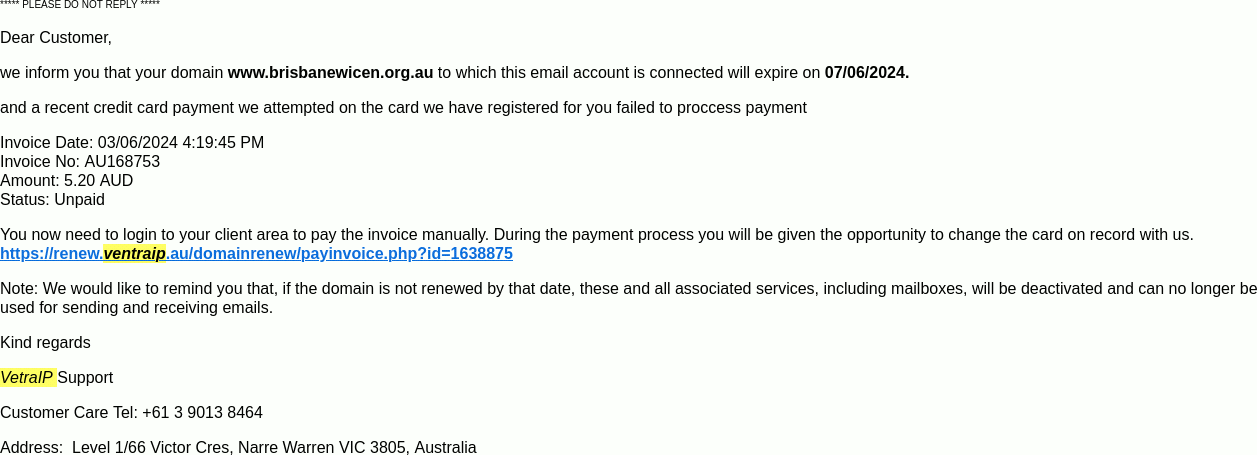Select the highlighted VetraIP signature text

(x=27, y=378)
